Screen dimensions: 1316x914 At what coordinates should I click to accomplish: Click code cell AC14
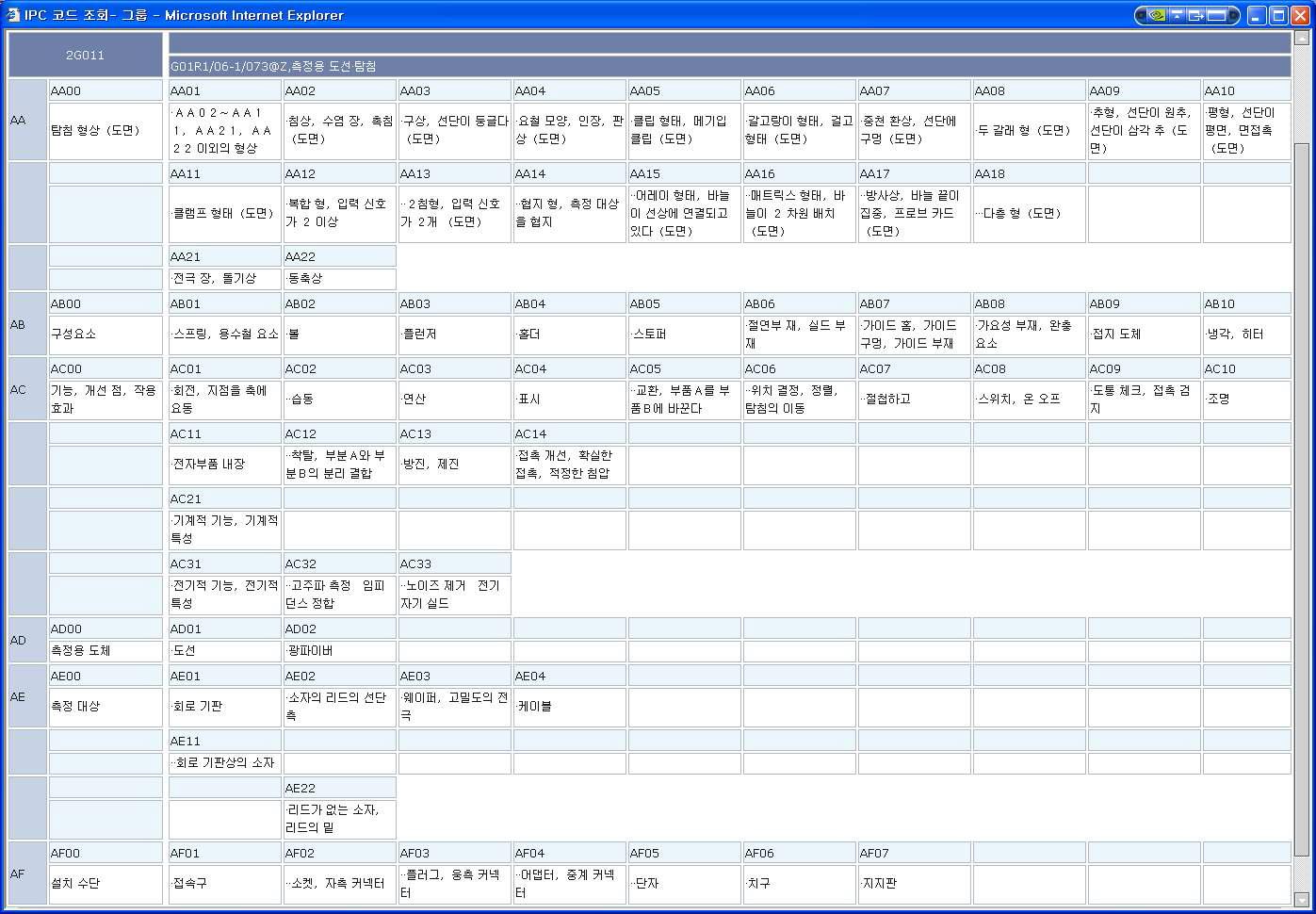click(569, 433)
